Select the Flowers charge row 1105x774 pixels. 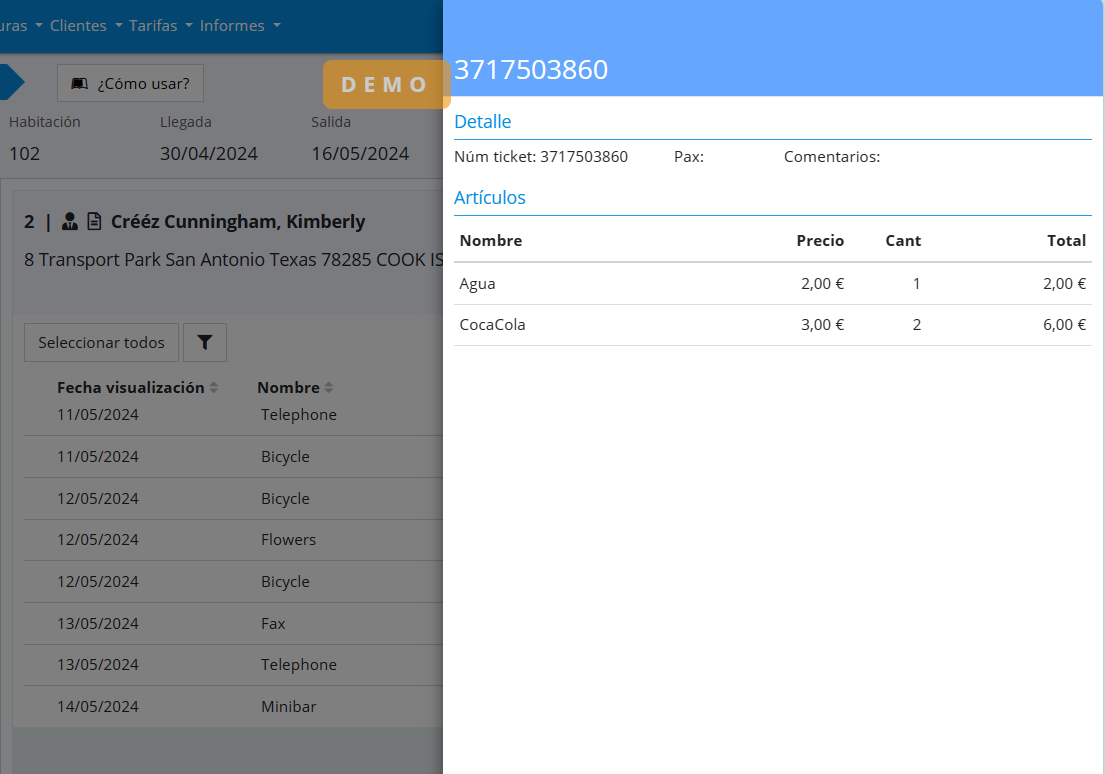pyautogui.click(x=288, y=540)
